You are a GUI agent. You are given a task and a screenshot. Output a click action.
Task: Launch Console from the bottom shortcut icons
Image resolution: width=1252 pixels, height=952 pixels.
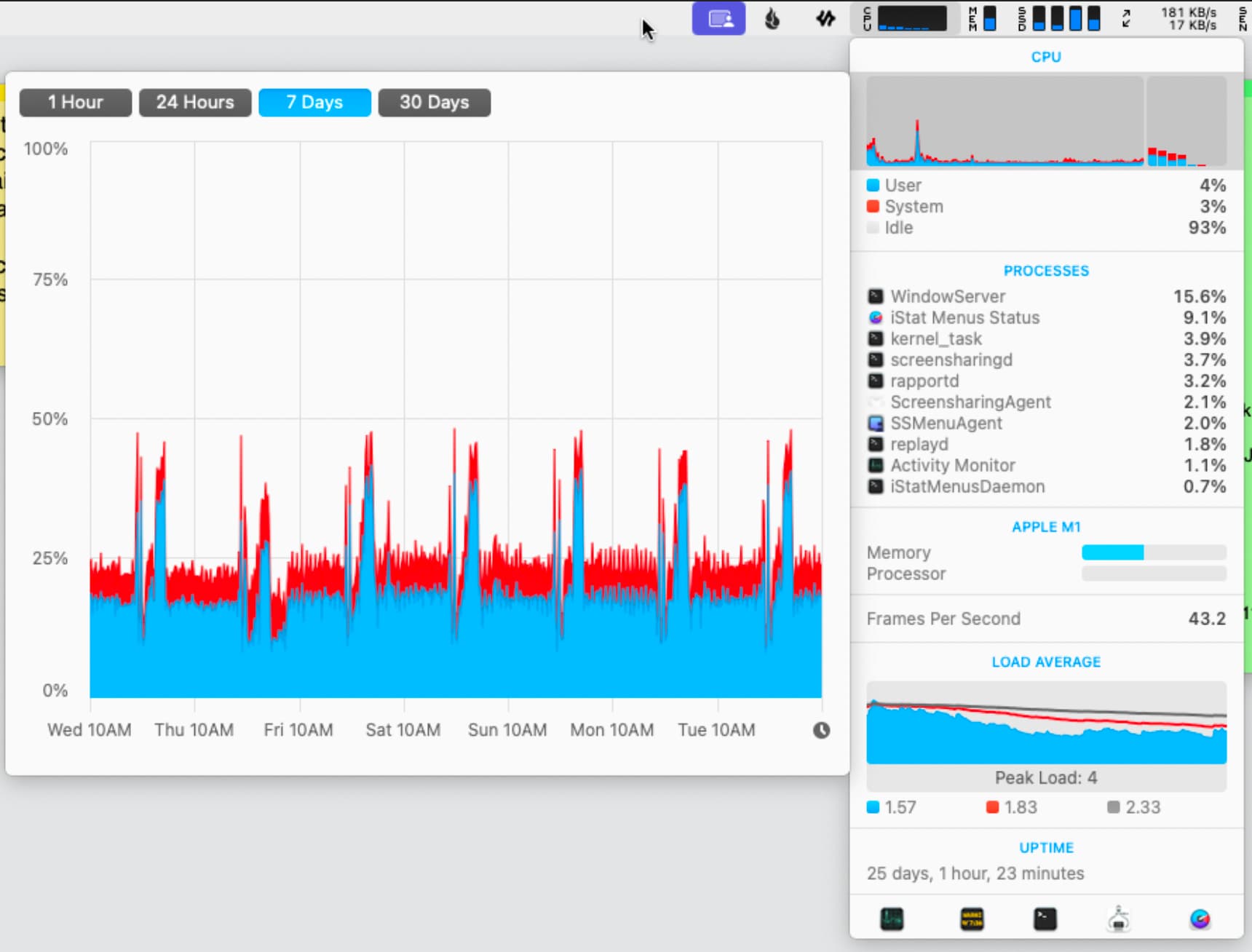[x=972, y=919]
